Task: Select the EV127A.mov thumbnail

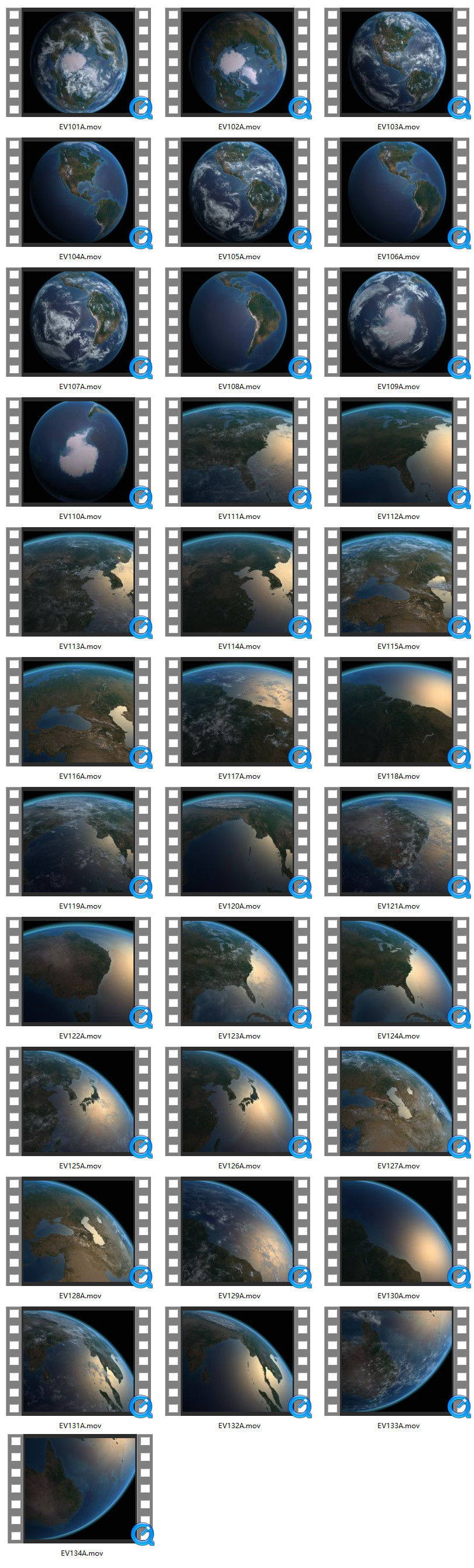Action: coord(397,1101)
